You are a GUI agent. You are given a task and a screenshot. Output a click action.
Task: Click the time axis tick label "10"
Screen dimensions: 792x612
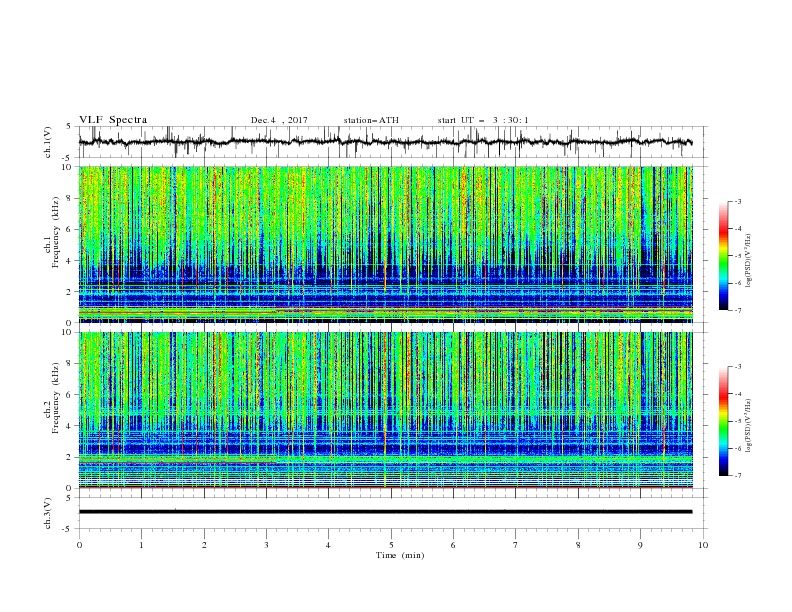coord(703,545)
